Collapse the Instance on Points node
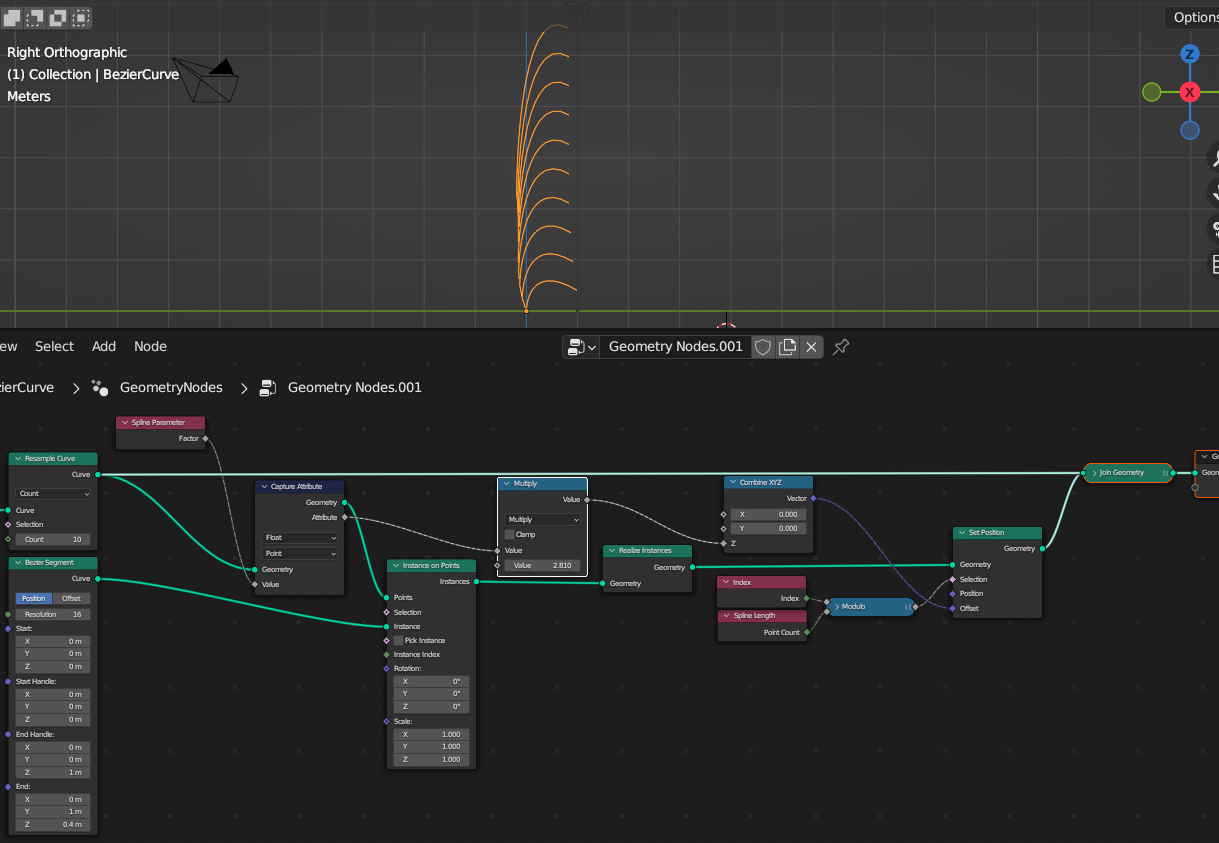1219x843 pixels. click(395, 566)
